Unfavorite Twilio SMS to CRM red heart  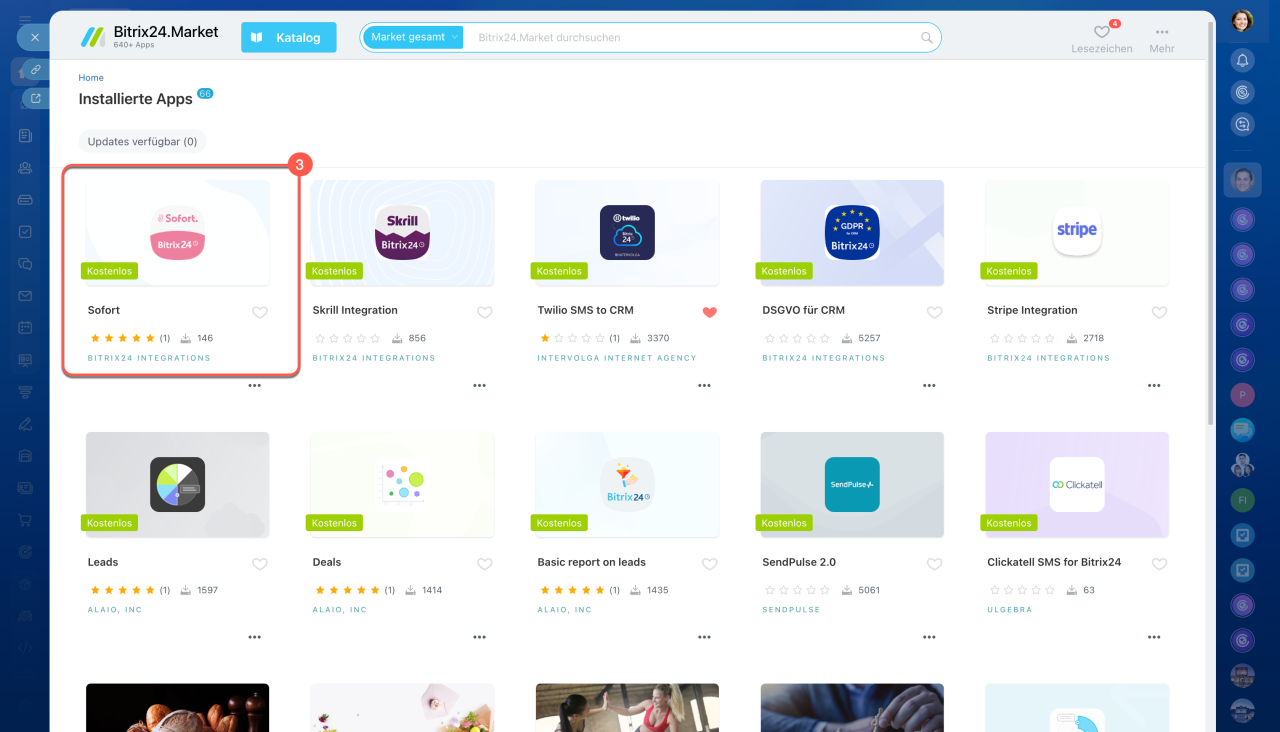(x=710, y=312)
